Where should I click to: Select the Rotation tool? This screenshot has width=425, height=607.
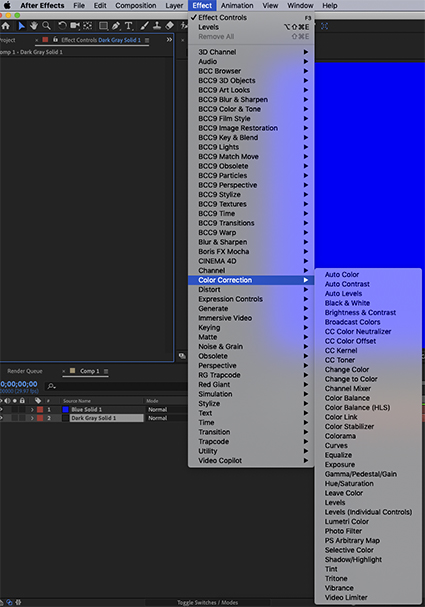62,26
